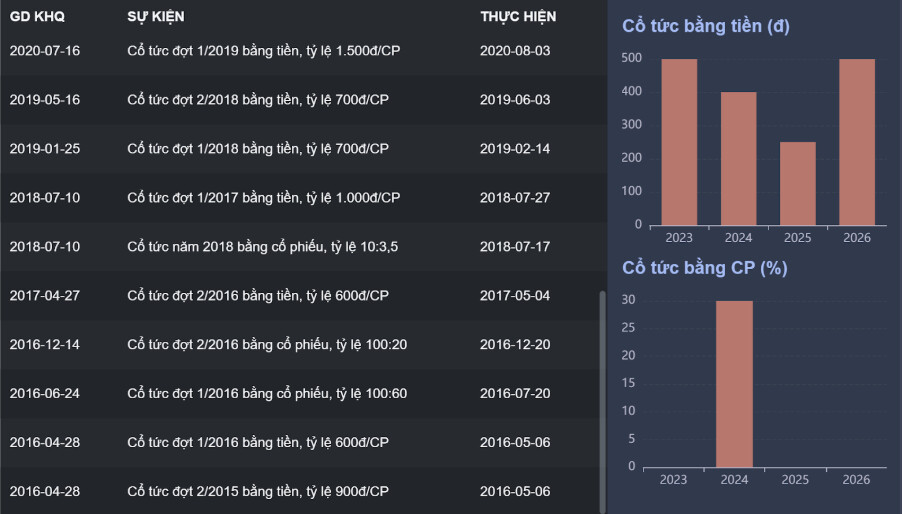Image resolution: width=902 pixels, height=514 pixels.
Task: Click execution date 2017-05-04
Action: pos(515,296)
